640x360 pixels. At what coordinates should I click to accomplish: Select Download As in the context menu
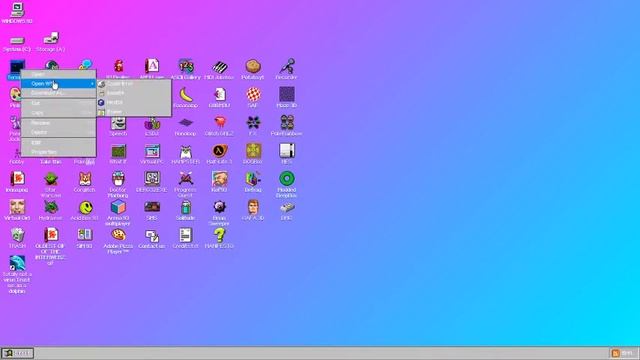tap(58, 93)
